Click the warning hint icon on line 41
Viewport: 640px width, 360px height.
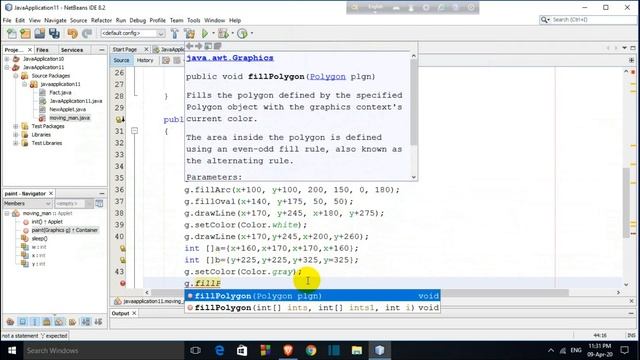coord(122,248)
